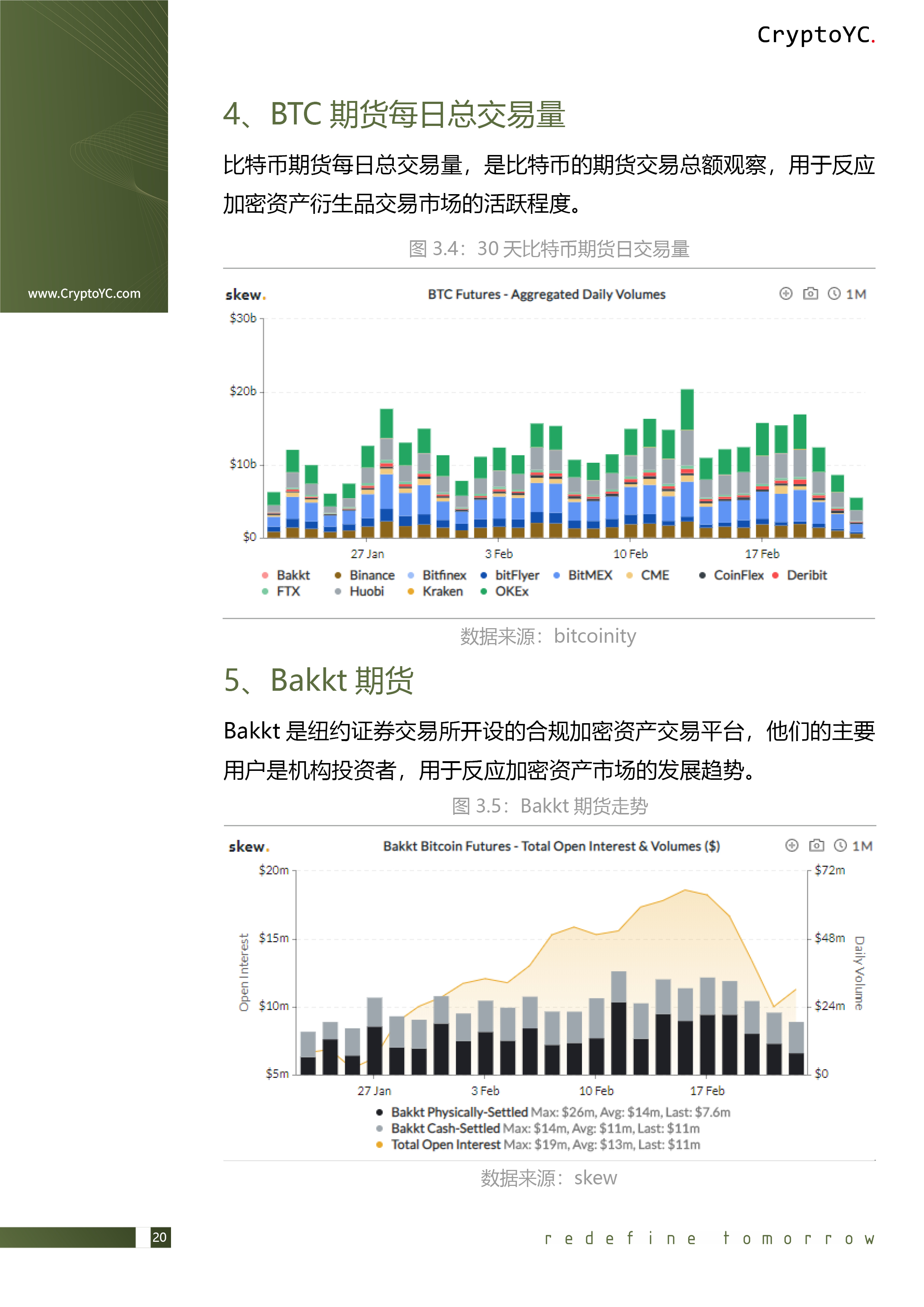Viewport: 924px width, 1307px height.
Task: Click the camera snapshot icon on BTC Futures chart
Action: (810, 294)
